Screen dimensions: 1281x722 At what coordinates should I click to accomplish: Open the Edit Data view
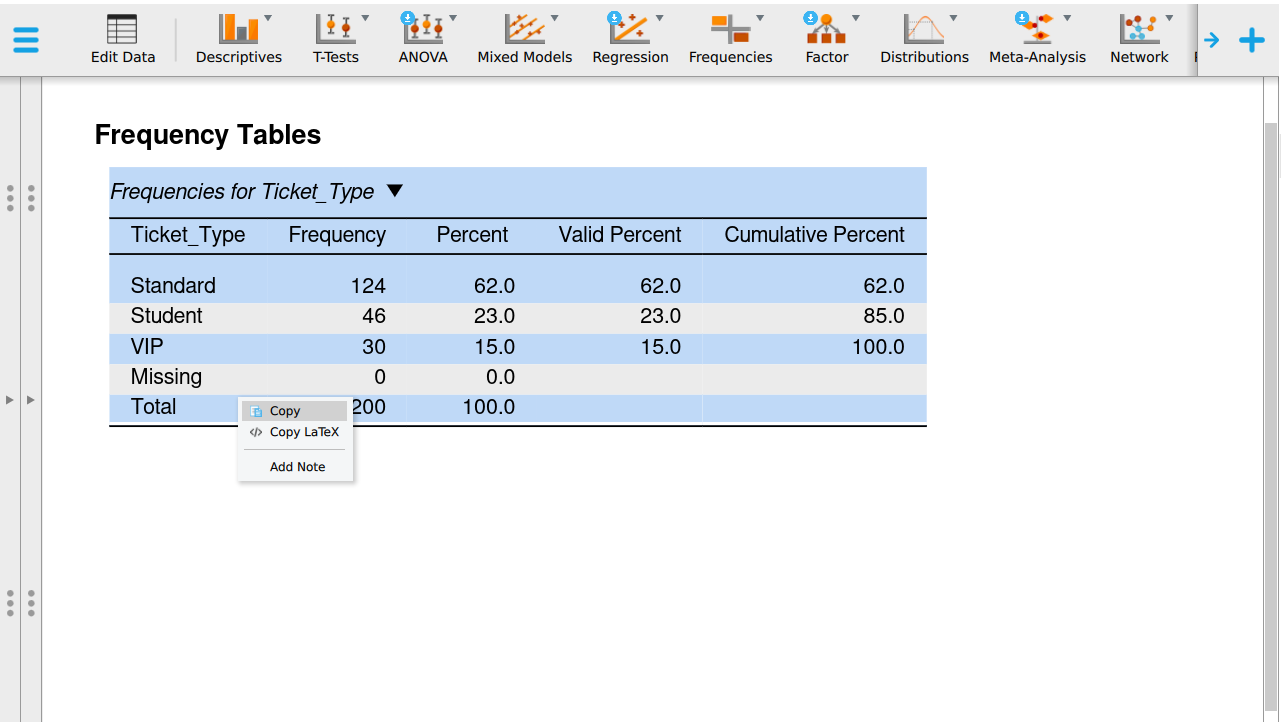point(123,39)
